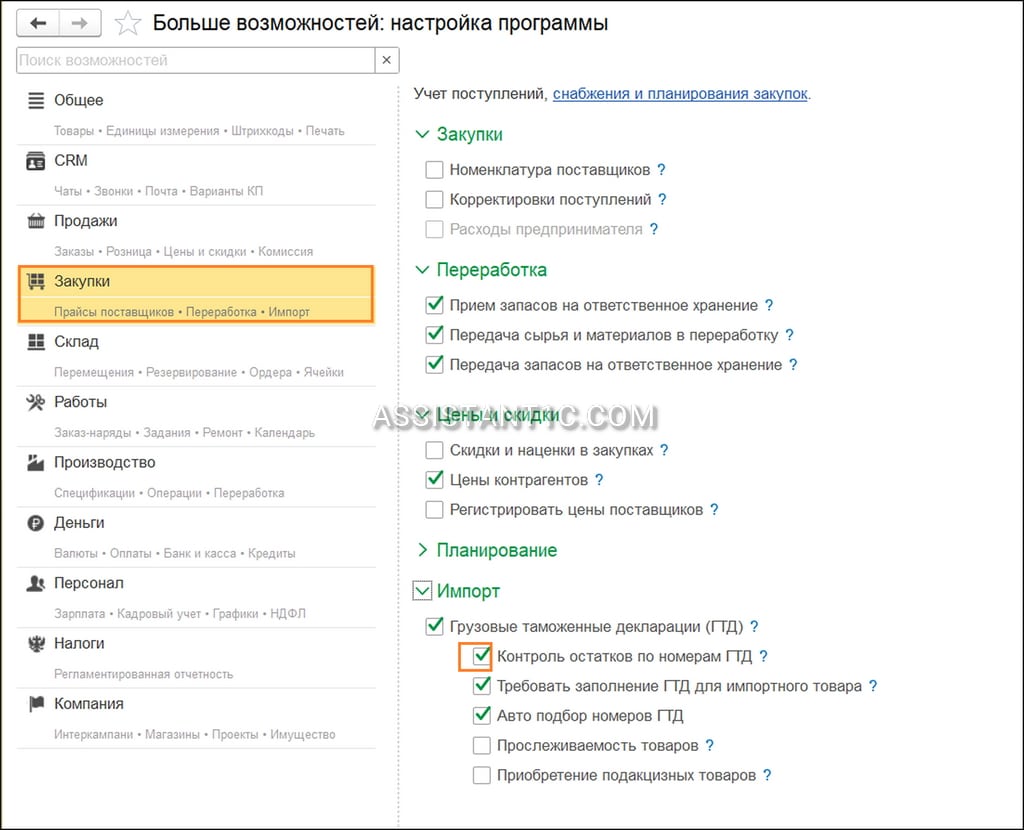Screen dimensions: 1024x830
Task: Click the Общее section list icon
Action: [36, 101]
